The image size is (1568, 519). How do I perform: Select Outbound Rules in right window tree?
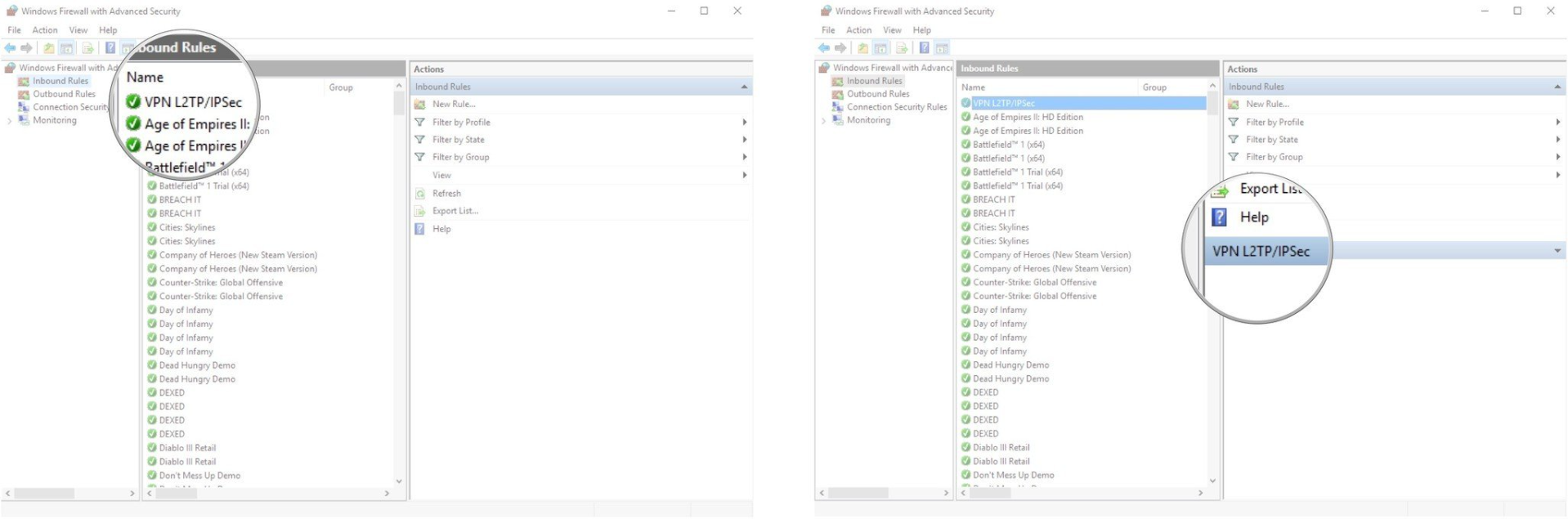(x=878, y=94)
